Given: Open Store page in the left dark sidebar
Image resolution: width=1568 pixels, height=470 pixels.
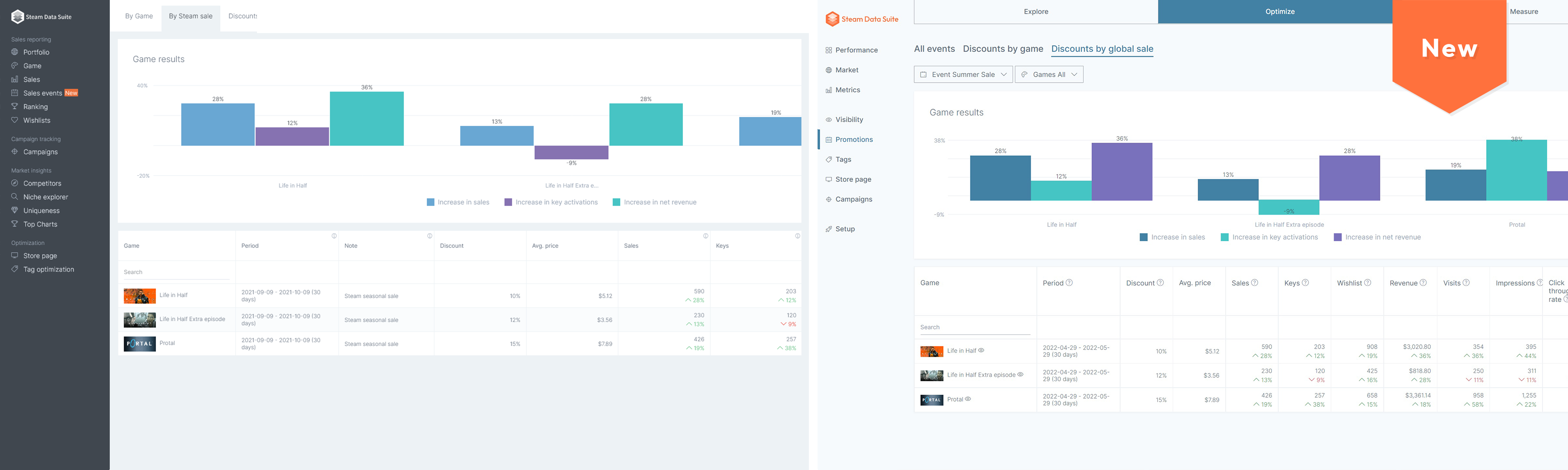Looking at the screenshot, I should (40, 256).
